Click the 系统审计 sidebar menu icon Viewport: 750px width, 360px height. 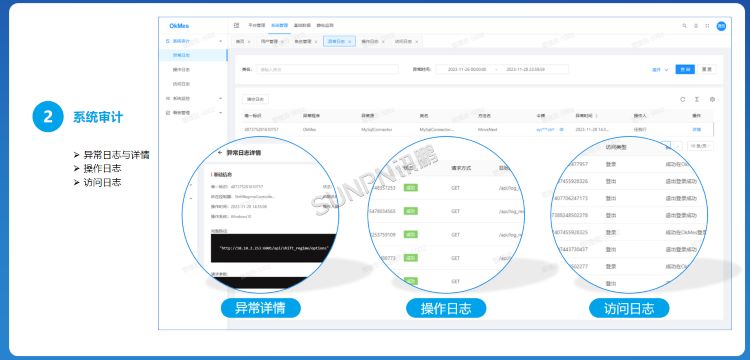point(167,41)
